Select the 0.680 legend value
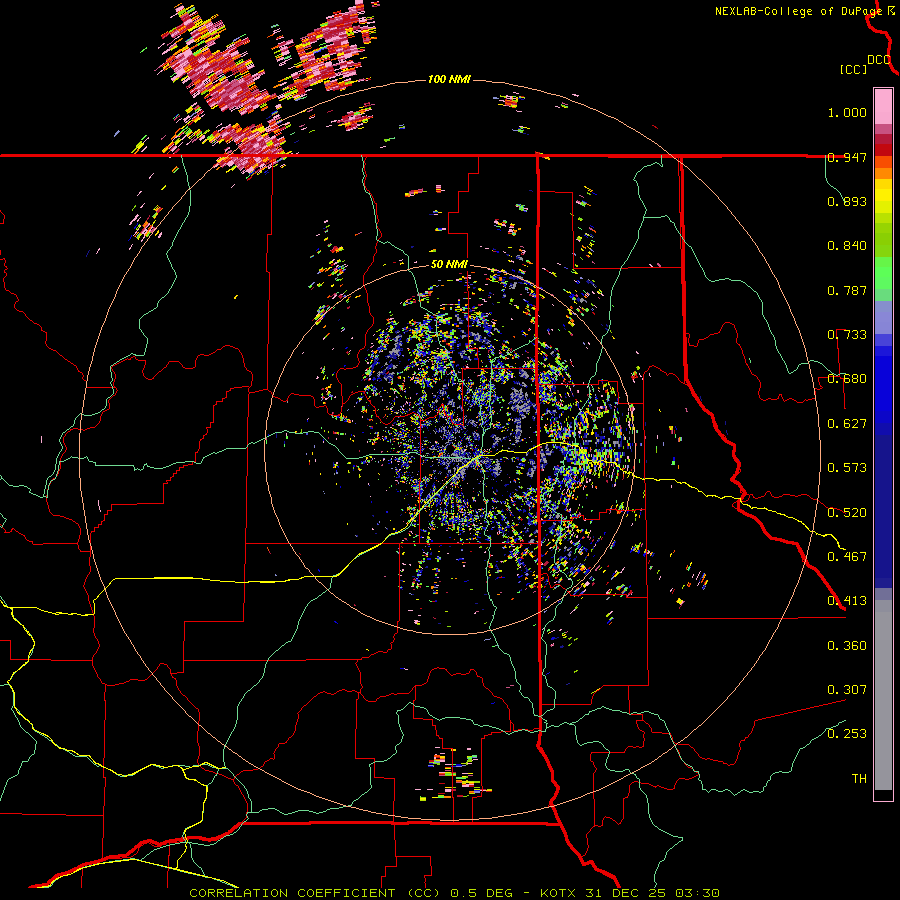 847,379
